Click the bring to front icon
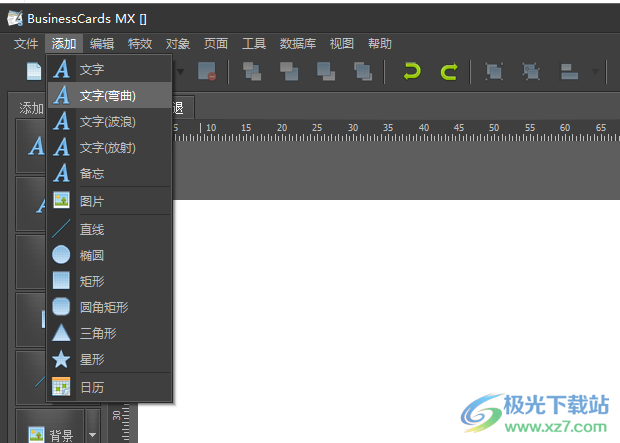This screenshot has height=443, width=620. pyautogui.click(x=252, y=72)
